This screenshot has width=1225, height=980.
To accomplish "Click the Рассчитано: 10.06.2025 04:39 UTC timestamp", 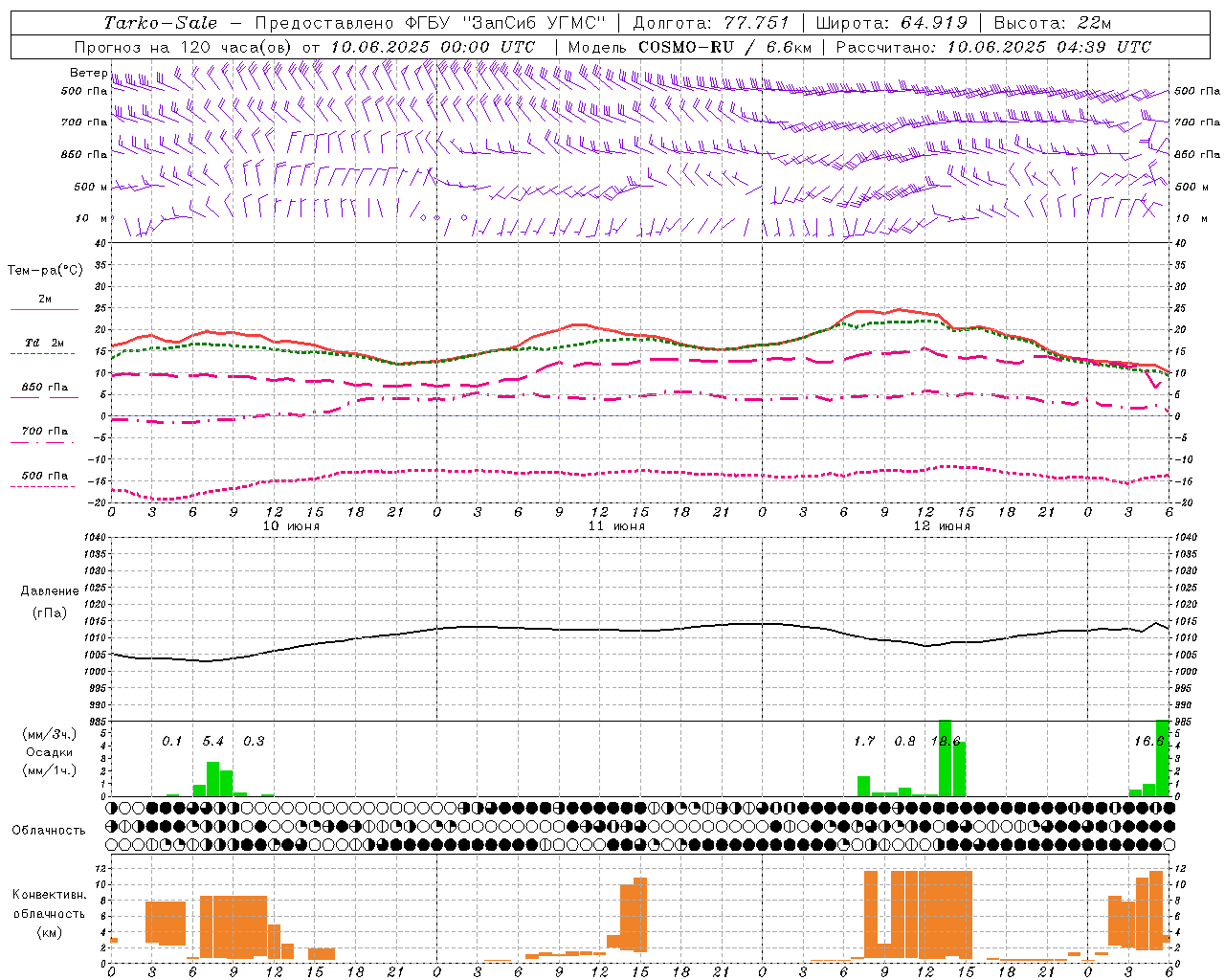I will point(993,47).
